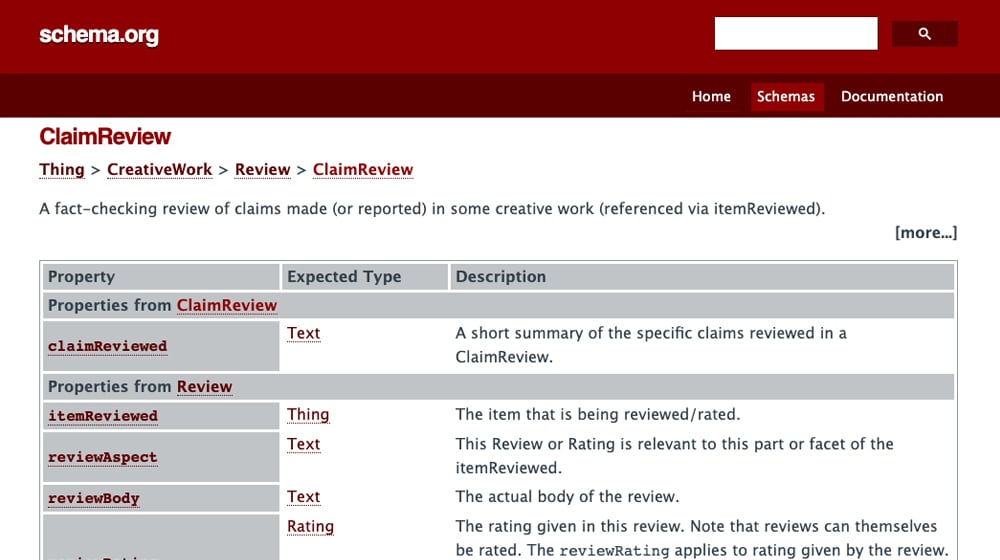Open the Schemas nav tab

[786, 96]
